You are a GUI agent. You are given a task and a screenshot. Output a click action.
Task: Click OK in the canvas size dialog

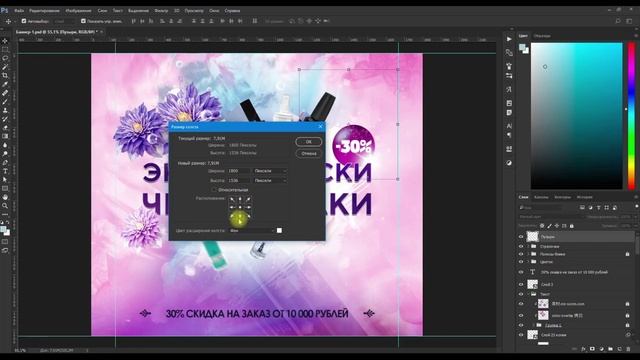[x=309, y=142]
